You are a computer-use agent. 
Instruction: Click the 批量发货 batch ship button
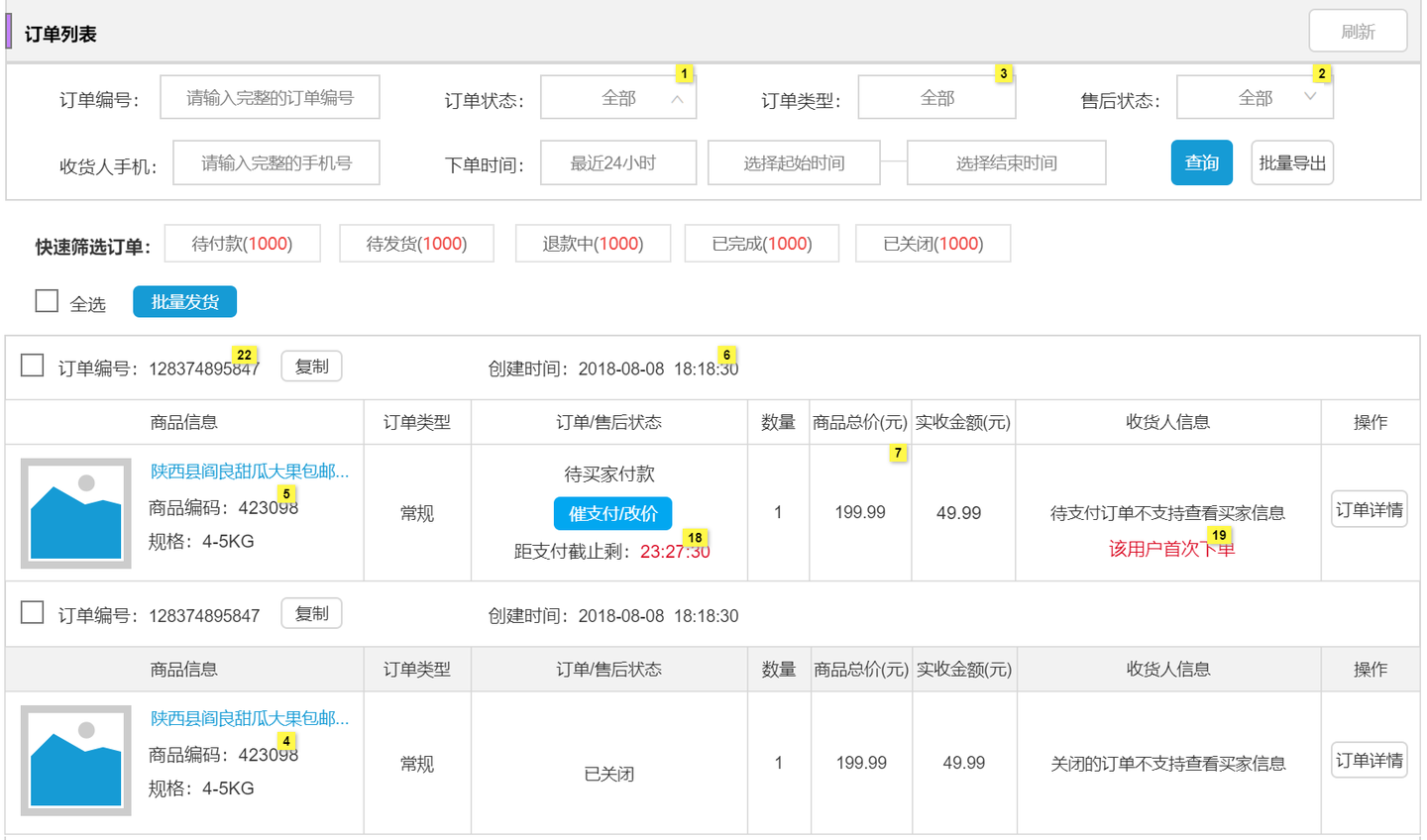coord(184,301)
